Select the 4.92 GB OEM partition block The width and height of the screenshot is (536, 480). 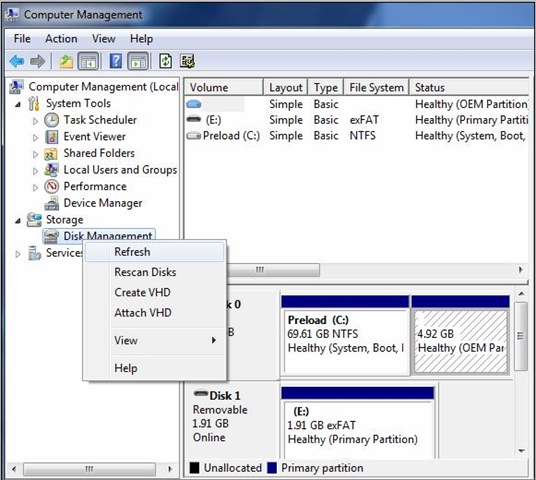(x=460, y=335)
